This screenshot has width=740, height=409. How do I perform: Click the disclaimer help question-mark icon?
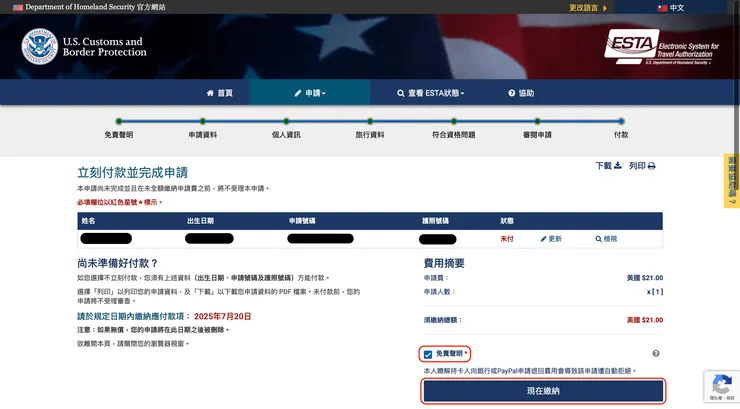pos(656,353)
